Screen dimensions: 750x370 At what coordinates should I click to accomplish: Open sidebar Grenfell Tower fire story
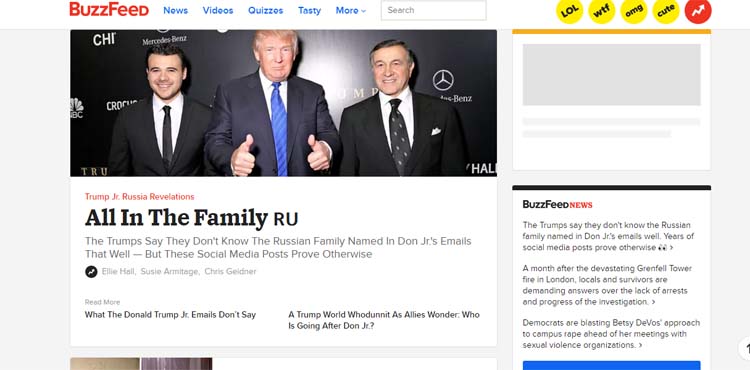coord(607,285)
